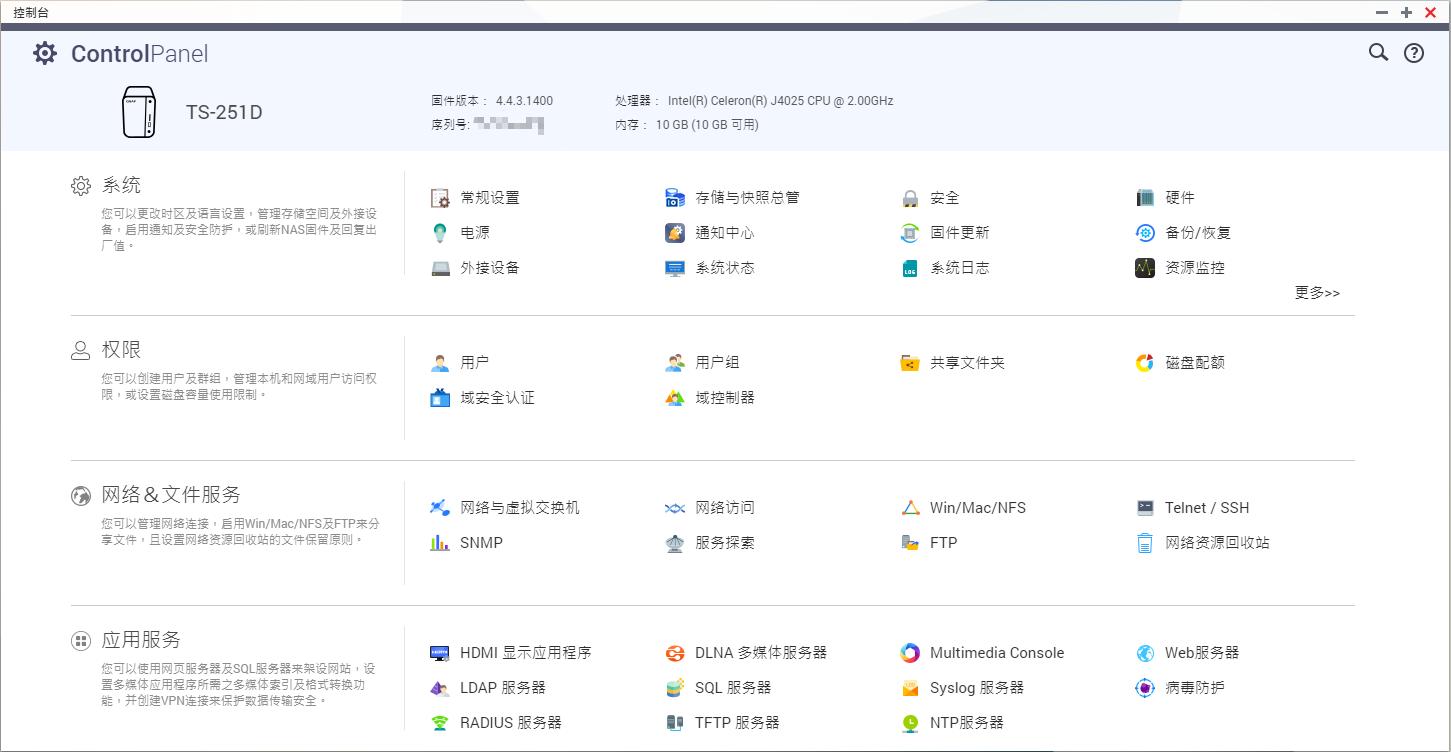
Task: Open the Win/Mac/NFS link
Action: click(977, 508)
